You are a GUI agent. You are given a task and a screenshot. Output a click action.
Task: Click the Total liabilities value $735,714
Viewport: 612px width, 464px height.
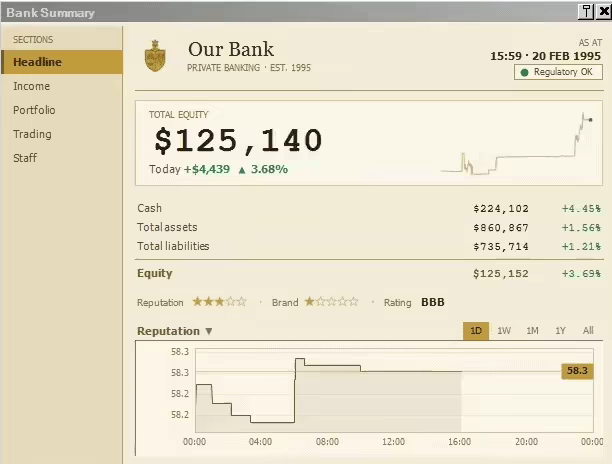coord(501,247)
